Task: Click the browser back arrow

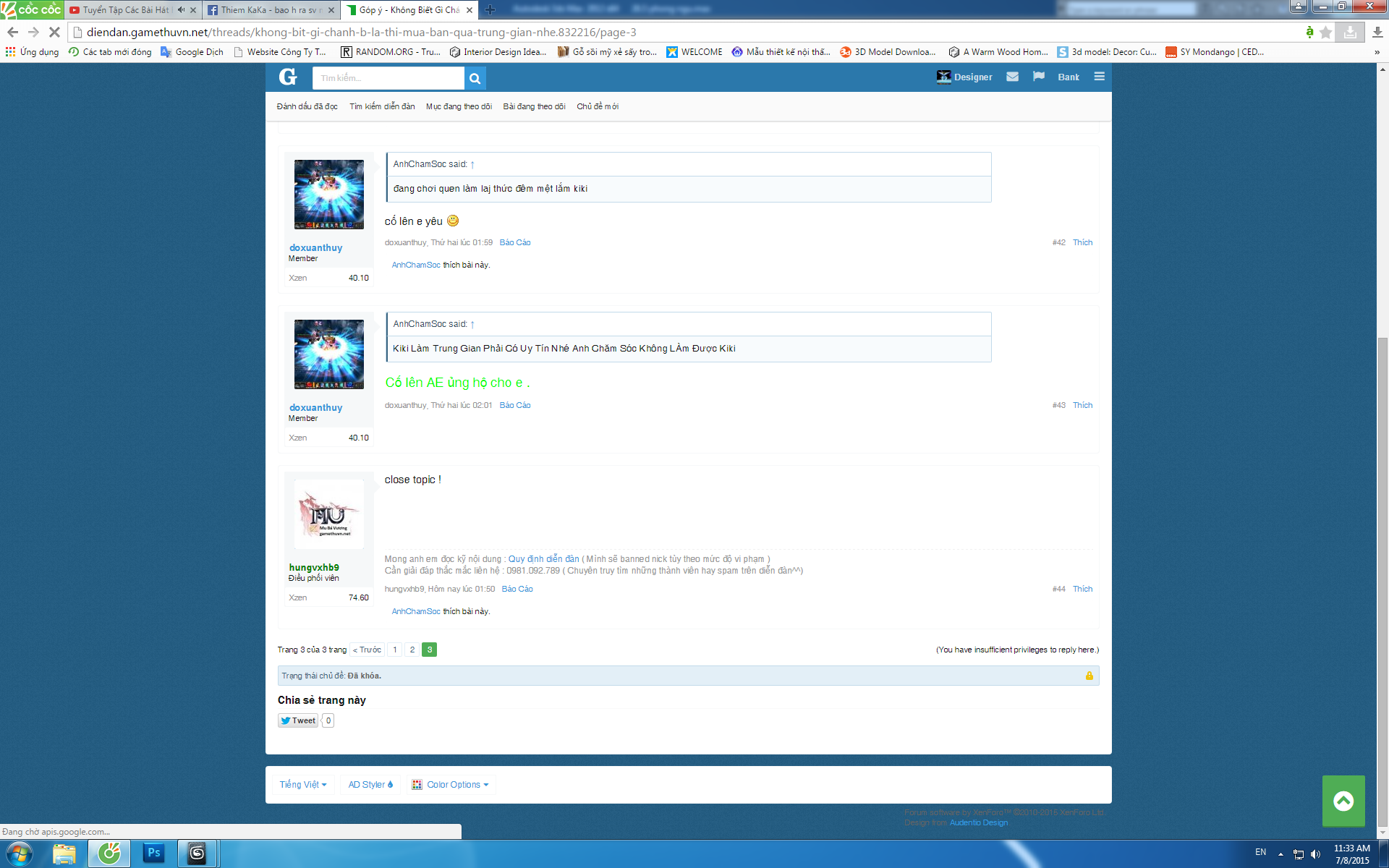Action: point(12,33)
